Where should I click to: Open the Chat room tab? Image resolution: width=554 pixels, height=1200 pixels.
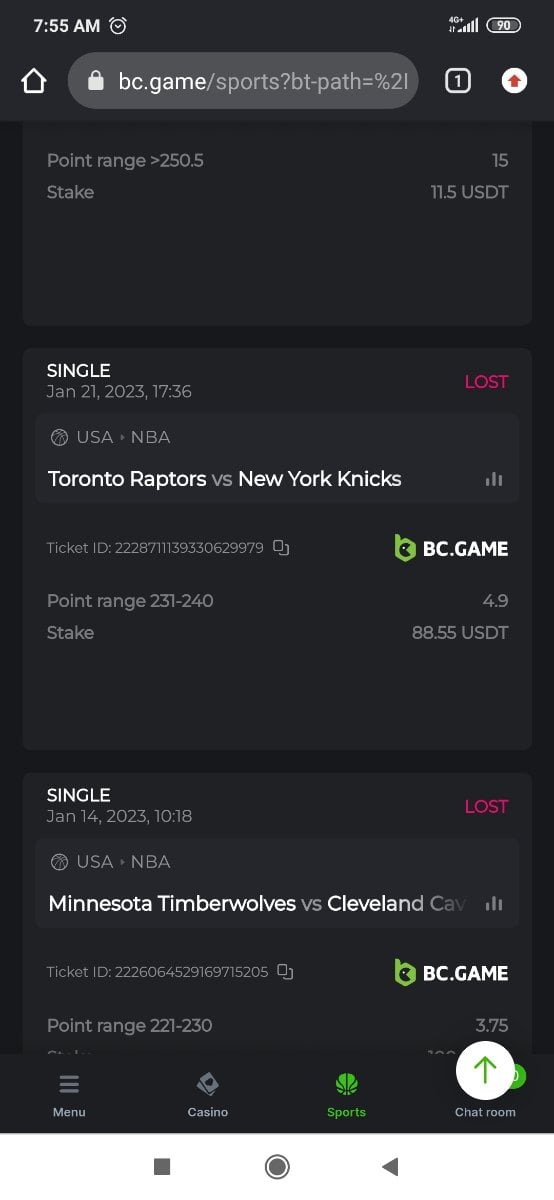pos(485,1111)
